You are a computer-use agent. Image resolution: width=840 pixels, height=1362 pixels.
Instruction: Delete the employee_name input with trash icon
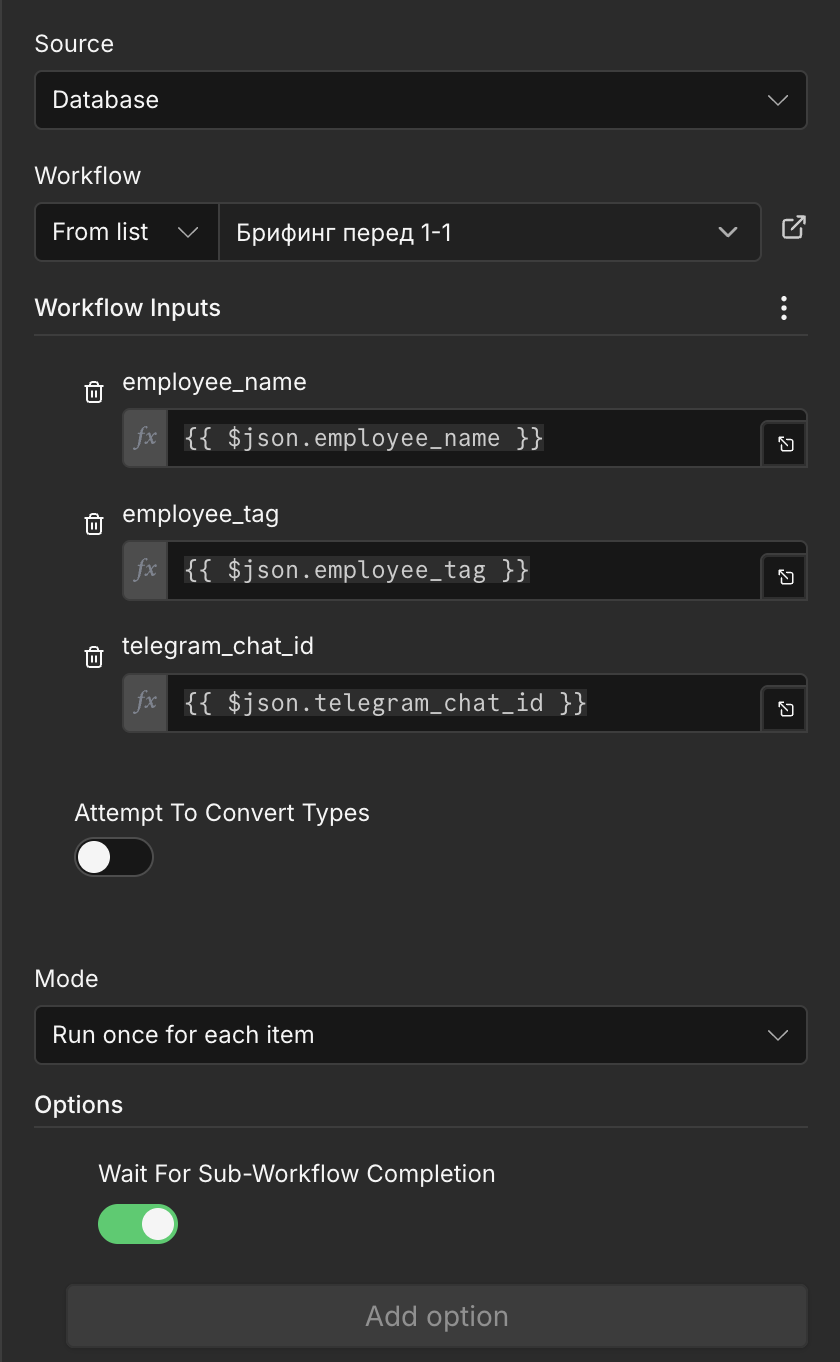(x=94, y=392)
